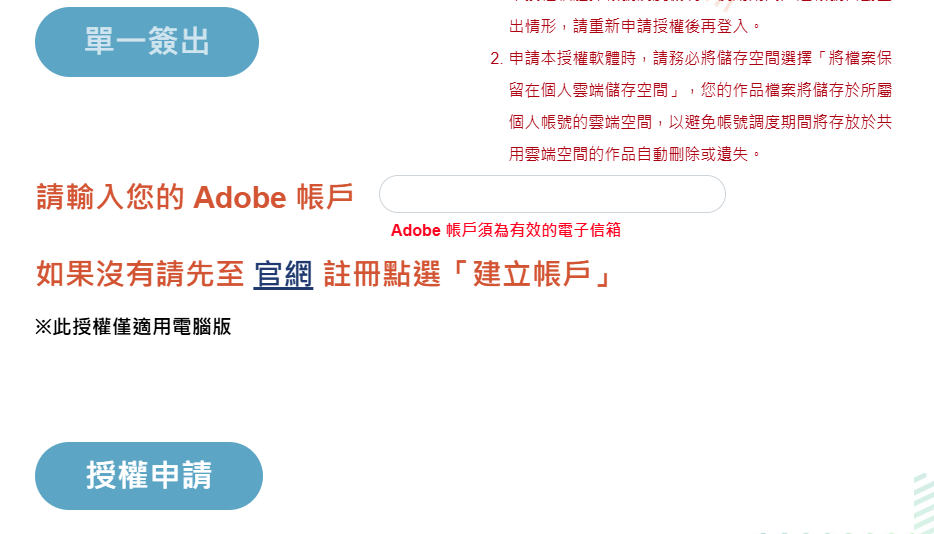
Task: Click the line 出情形，請重新申請授權後再登入
Action: pos(635,25)
